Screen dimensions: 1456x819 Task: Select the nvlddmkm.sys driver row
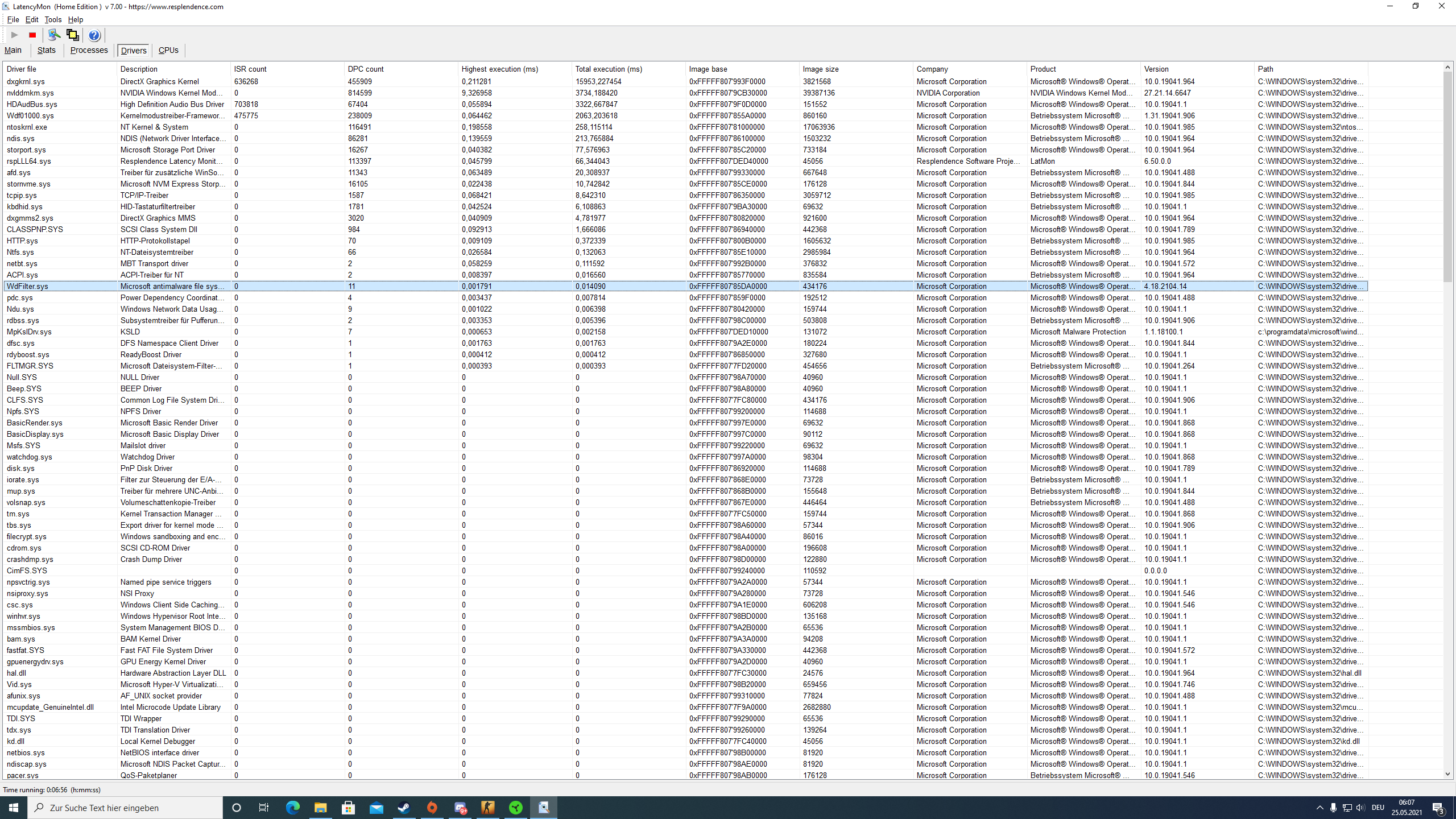pyautogui.click(x=31, y=93)
